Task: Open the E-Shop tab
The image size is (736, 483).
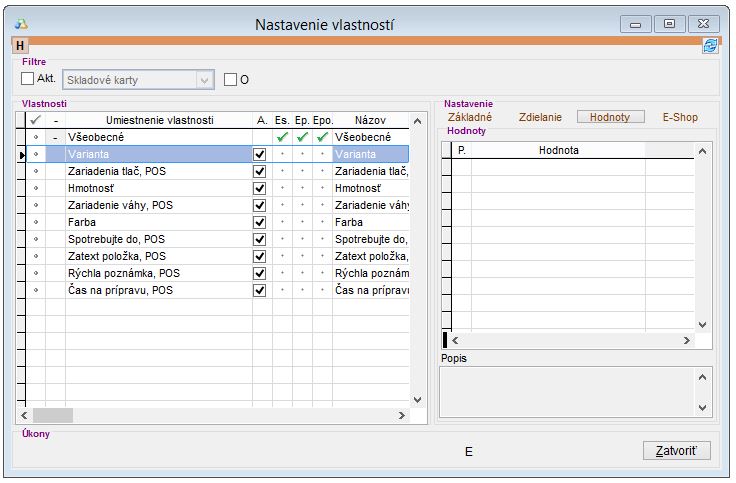Action: [680, 117]
